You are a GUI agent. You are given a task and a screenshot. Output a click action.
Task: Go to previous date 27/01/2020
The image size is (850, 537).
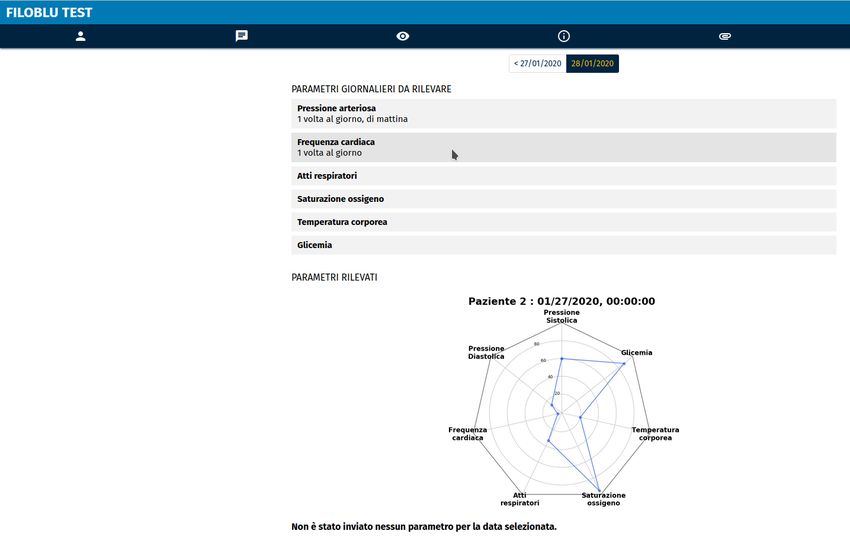click(x=537, y=63)
